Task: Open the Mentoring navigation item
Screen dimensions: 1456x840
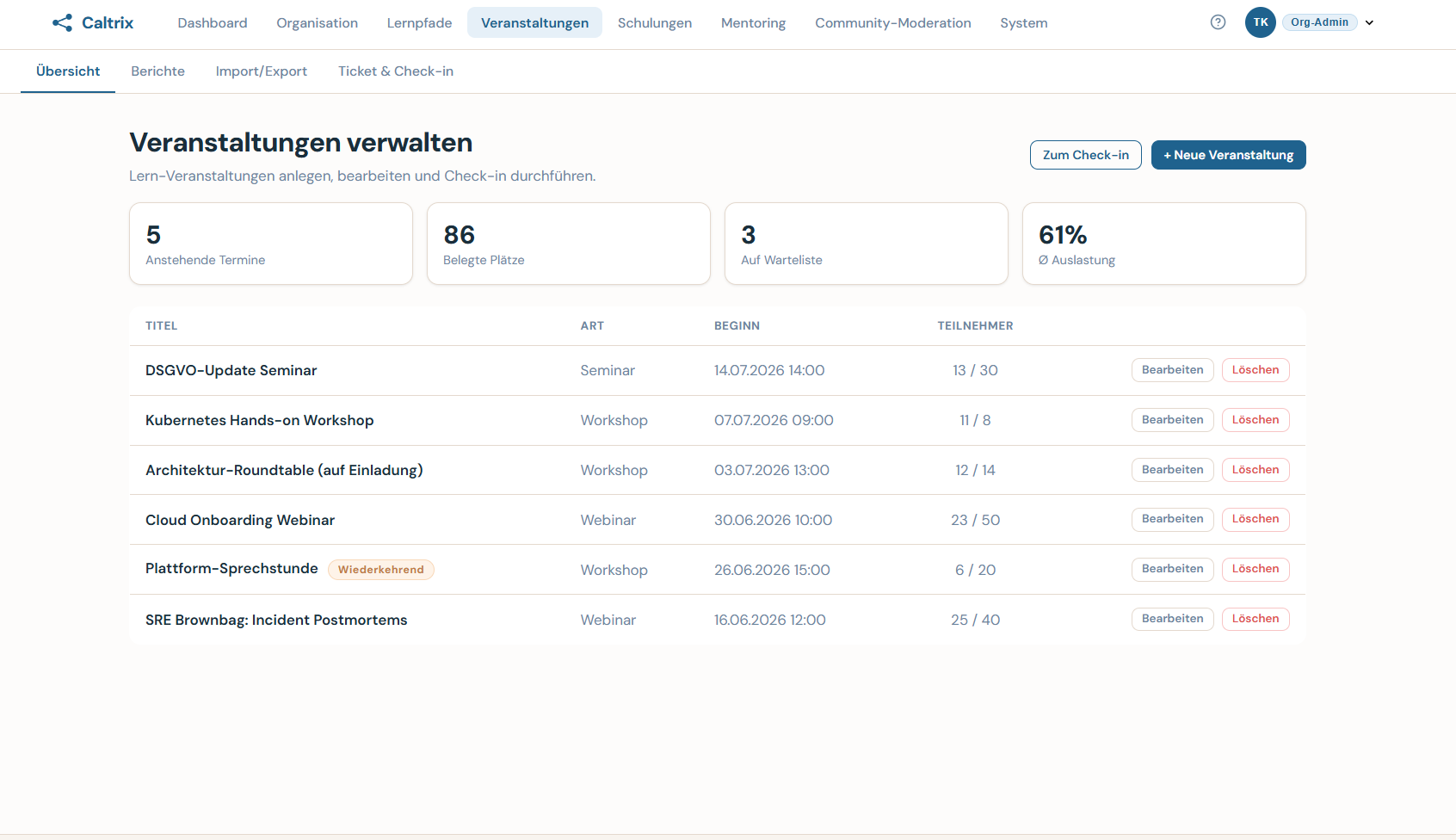Action: (x=753, y=23)
